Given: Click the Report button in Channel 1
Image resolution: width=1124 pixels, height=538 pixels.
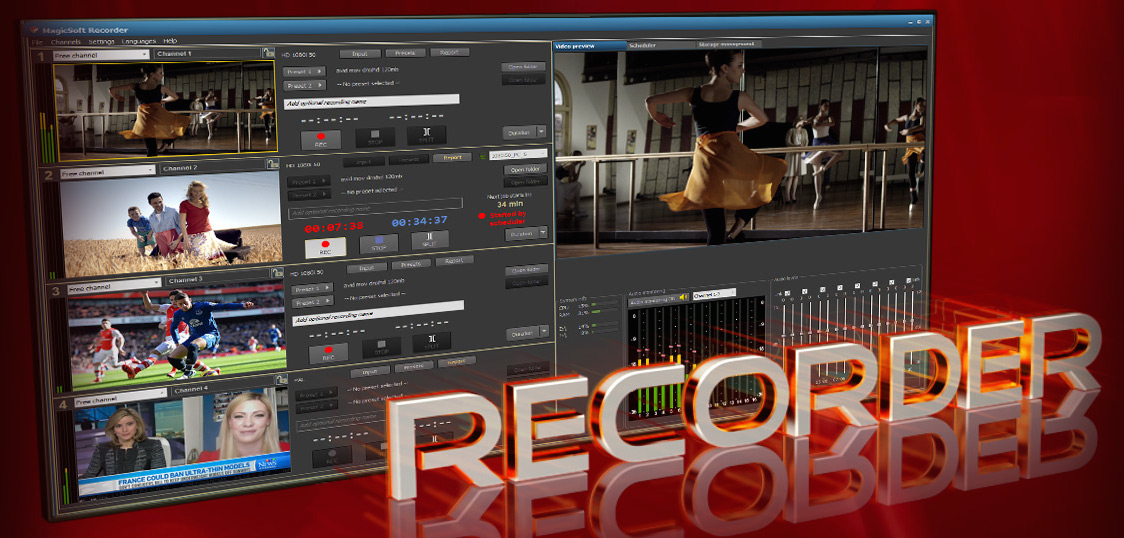Looking at the screenshot, I should 449,52.
